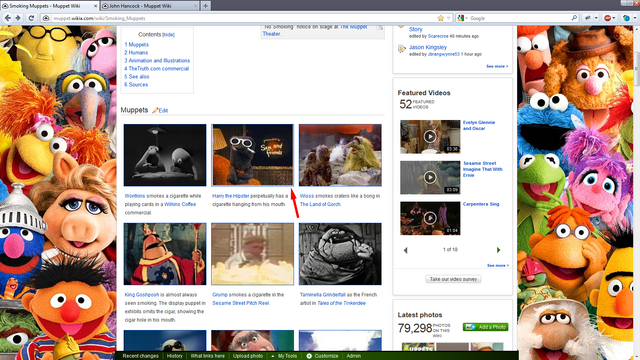This screenshot has height=360, width=640.
Task: Go forward with the browser forward arrow
Action: [x=18, y=18]
